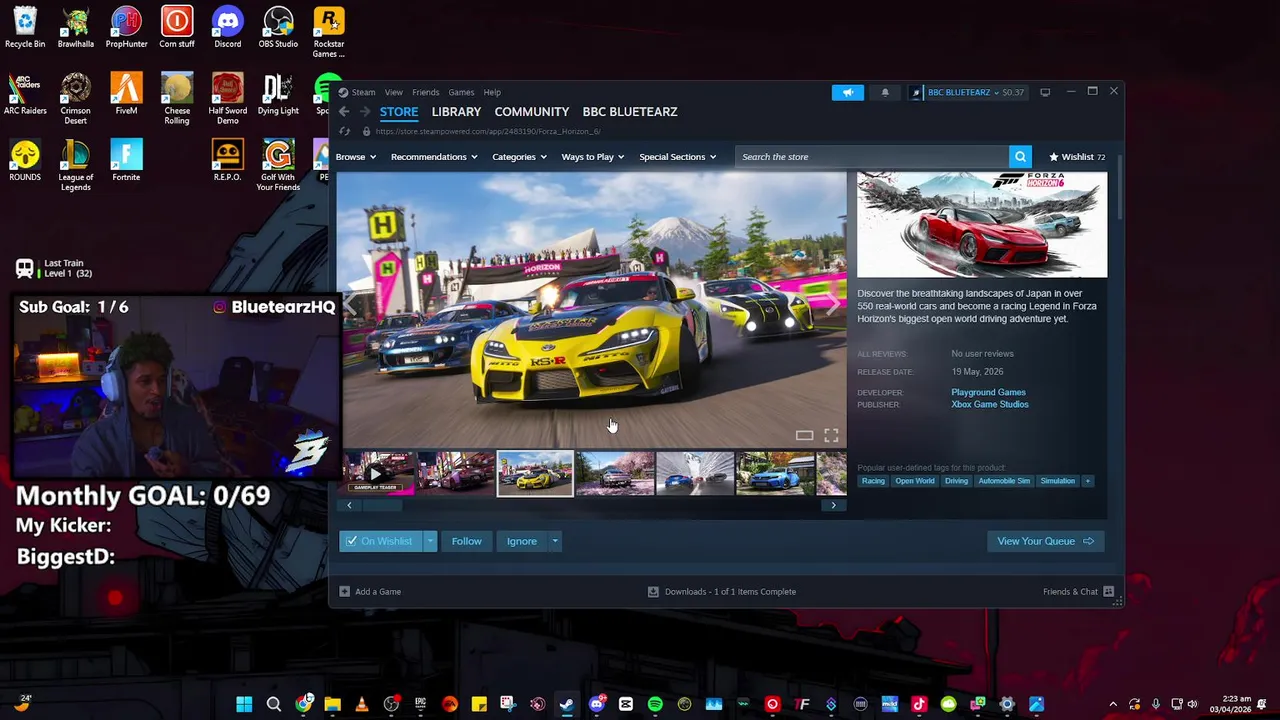Click Add a Game plus icon
The image size is (1280, 720).
click(344, 592)
